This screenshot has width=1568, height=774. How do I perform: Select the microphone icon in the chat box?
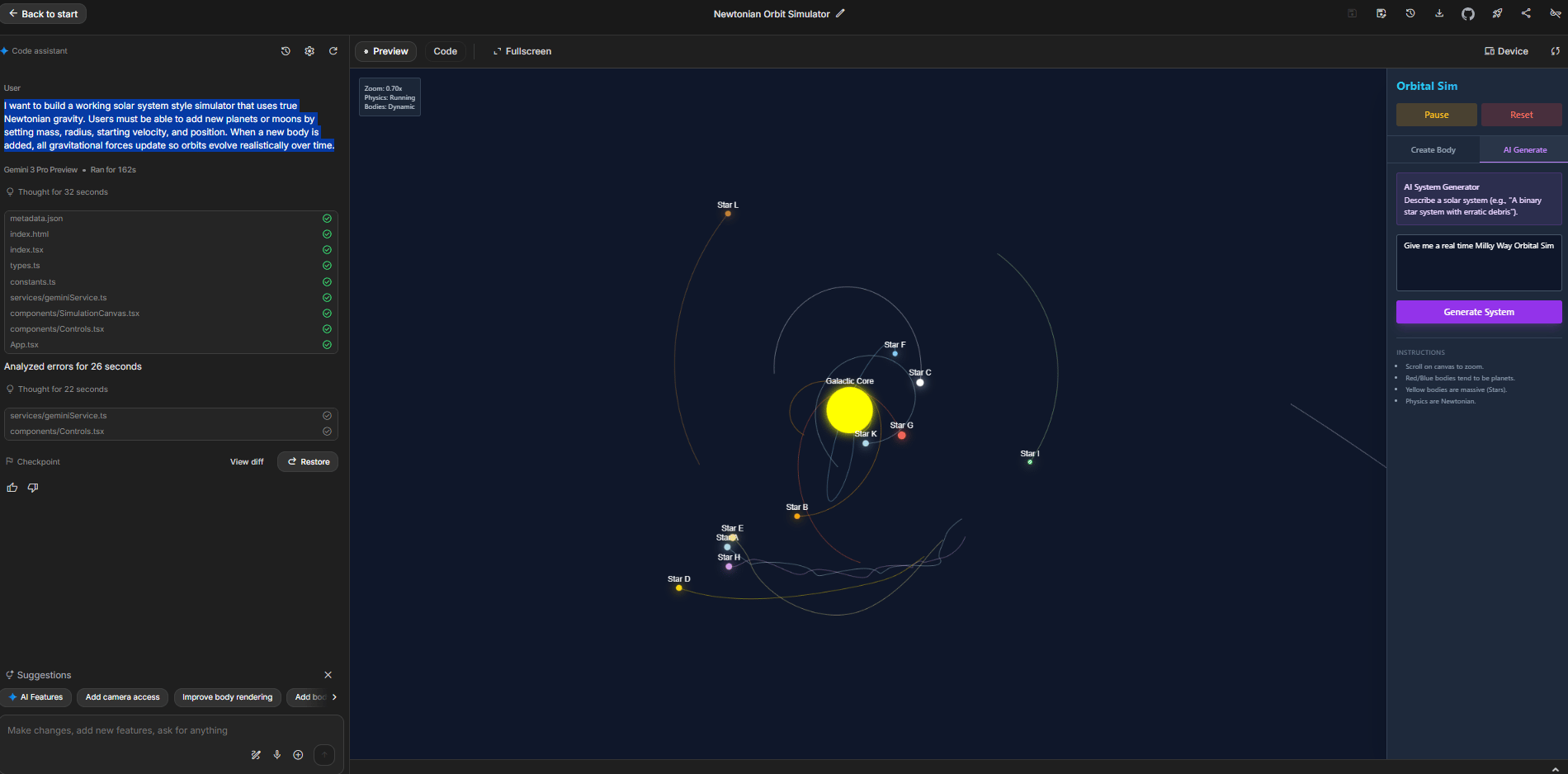pos(276,754)
